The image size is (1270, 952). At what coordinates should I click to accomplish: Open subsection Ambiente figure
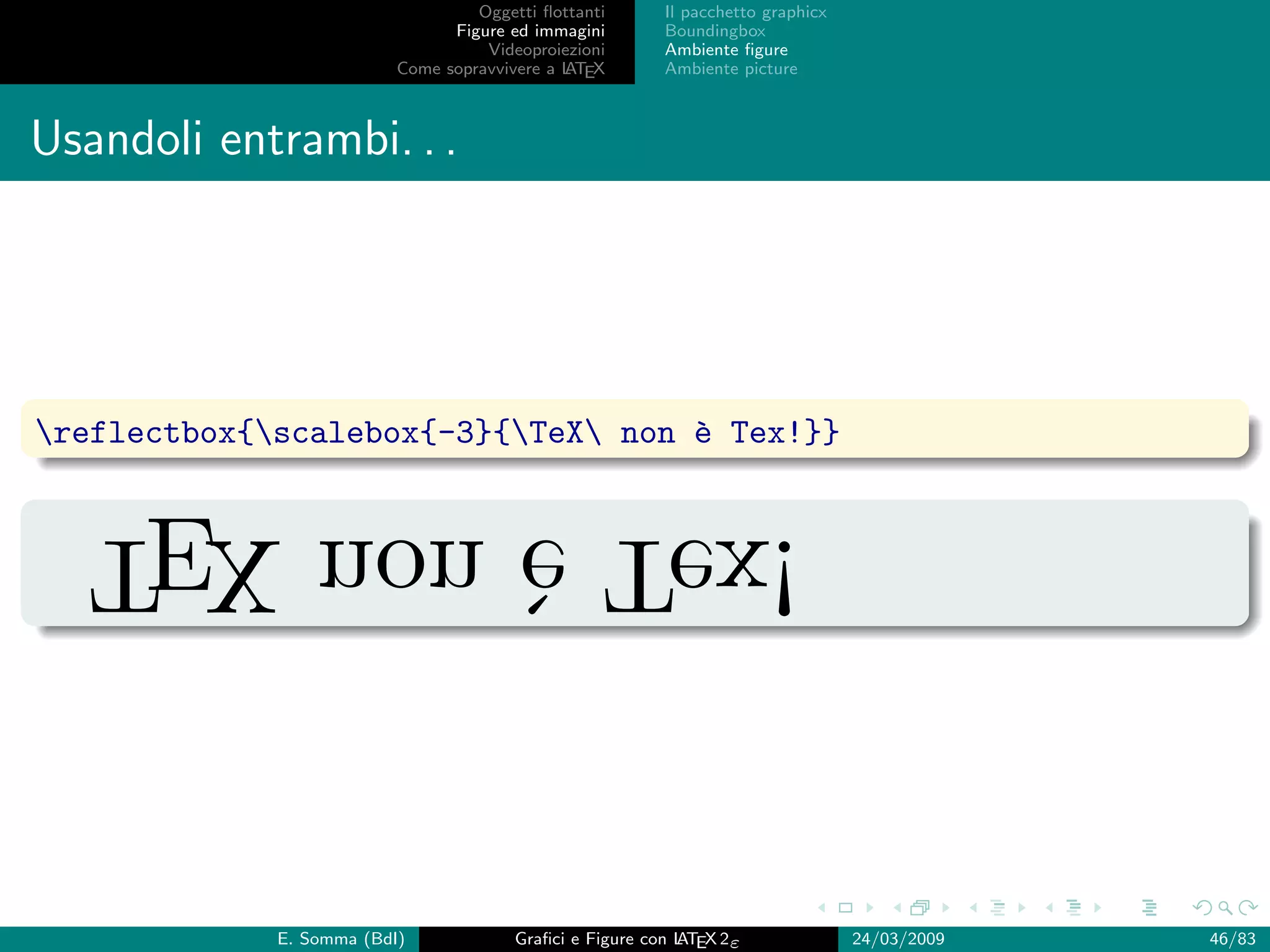tap(726, 50)
